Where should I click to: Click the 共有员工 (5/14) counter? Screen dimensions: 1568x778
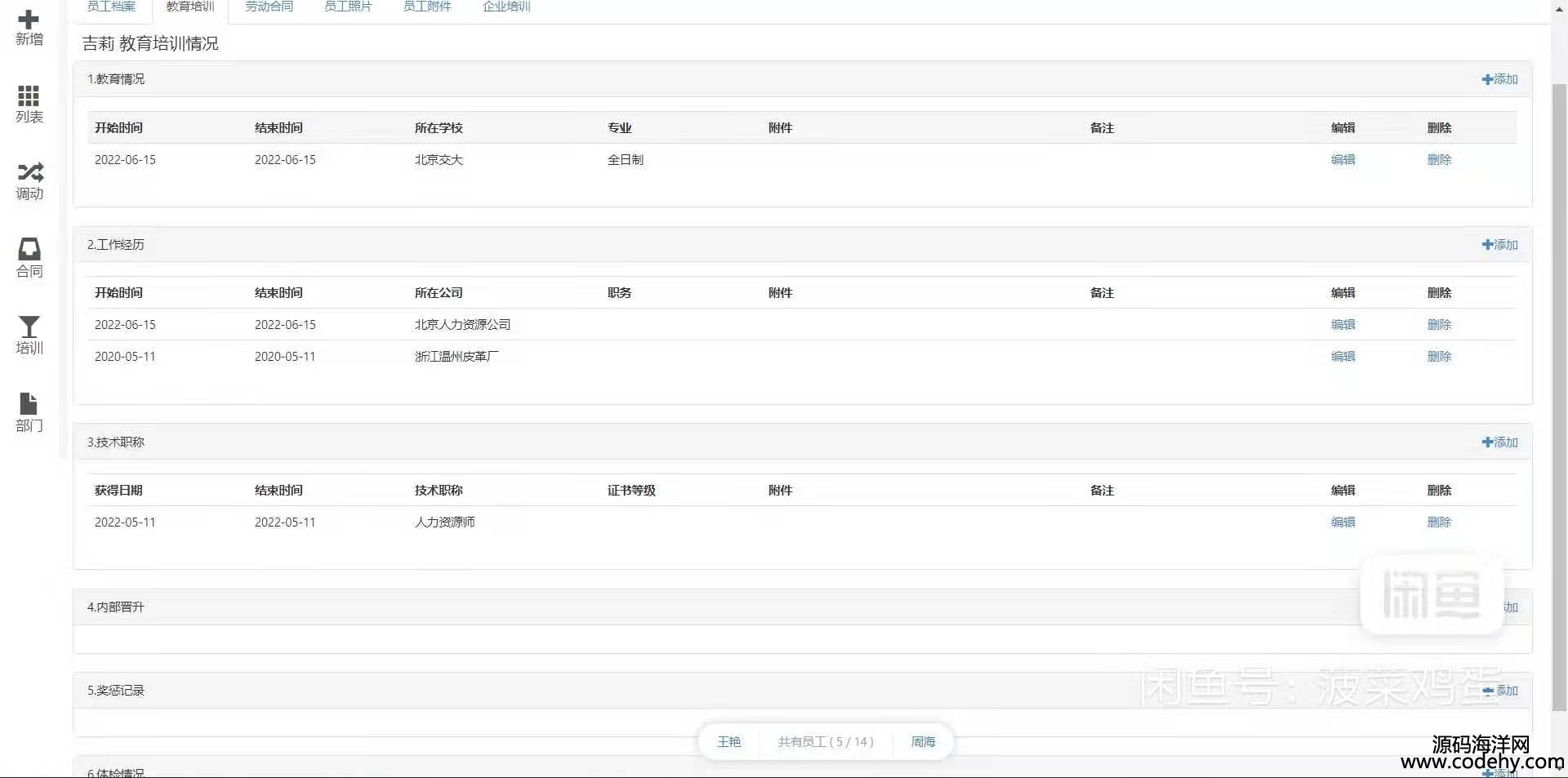point(826,742)
